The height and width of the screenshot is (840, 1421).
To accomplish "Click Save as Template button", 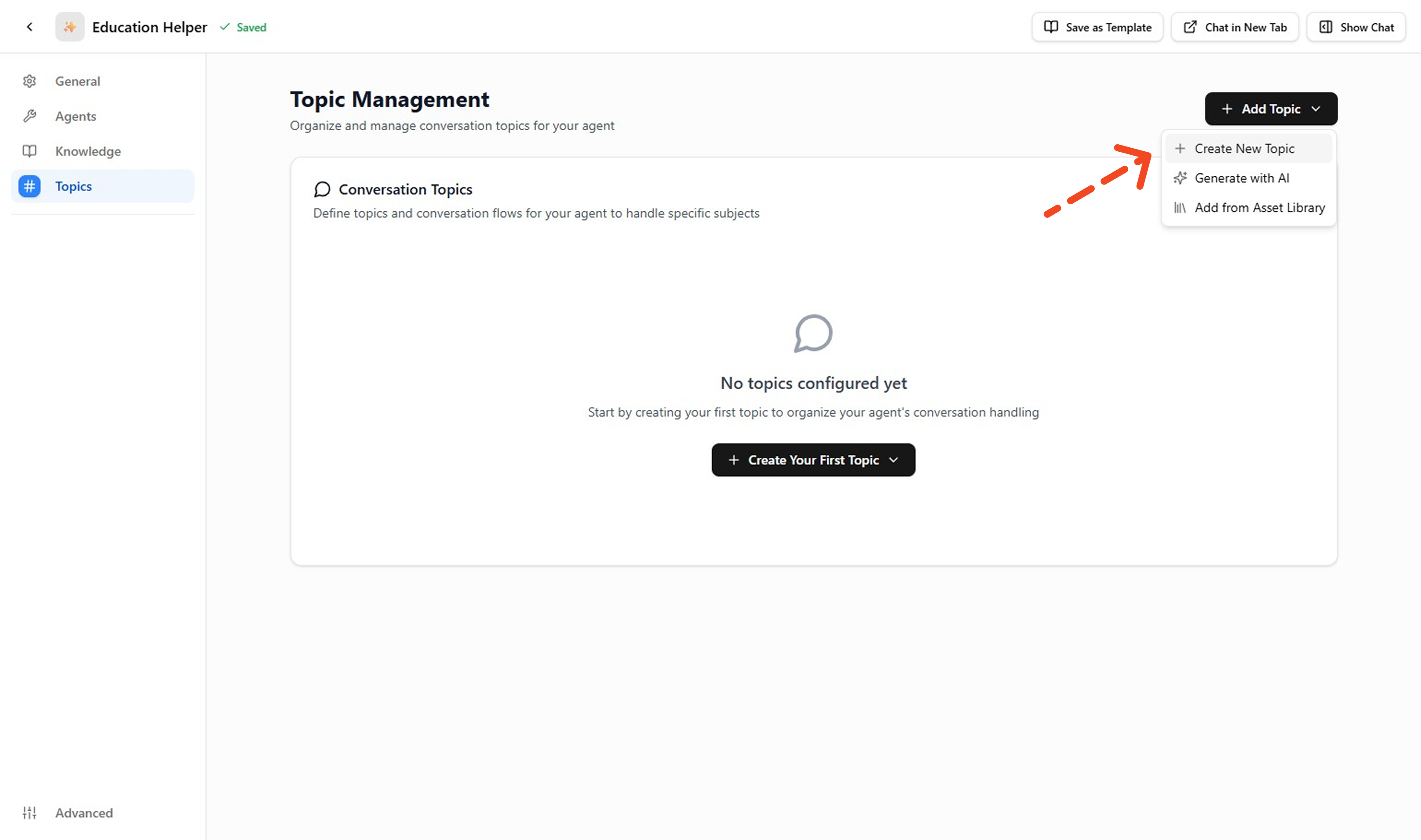I will (x=1097, y=27).
